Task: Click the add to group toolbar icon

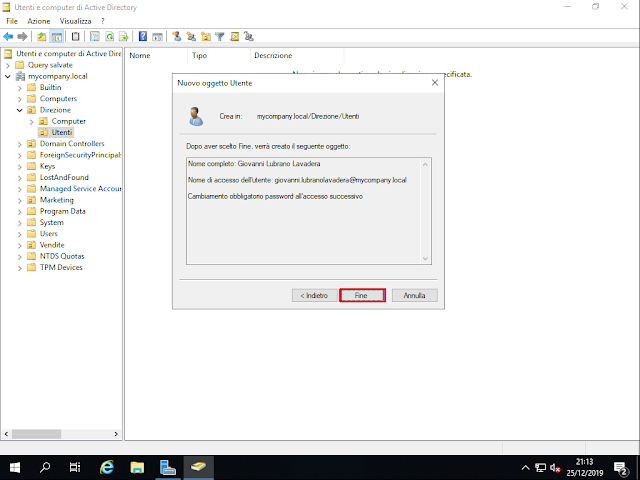Action: pos(249,37)
